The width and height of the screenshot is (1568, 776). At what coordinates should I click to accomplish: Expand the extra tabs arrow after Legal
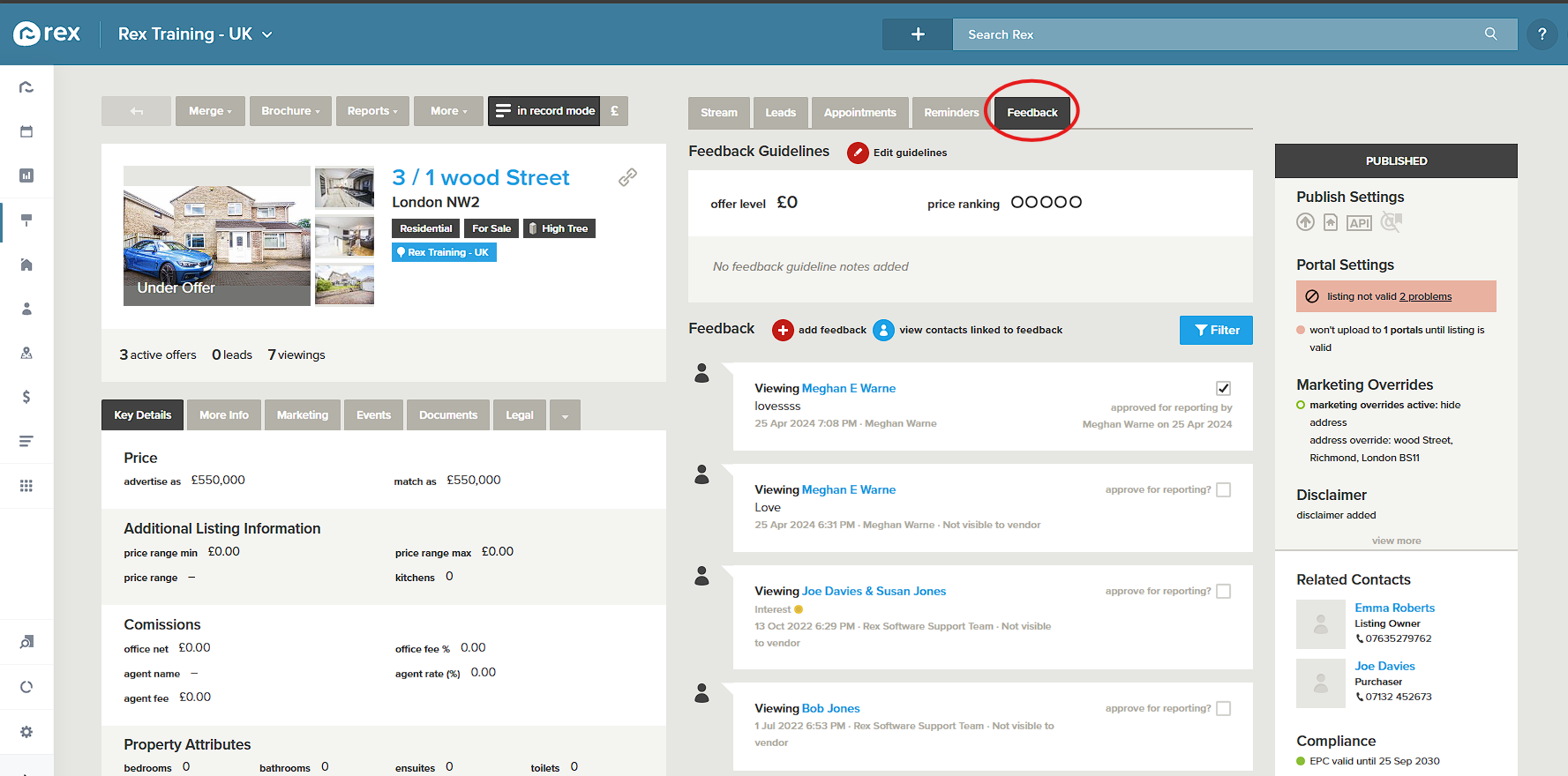click(x=565, y=415)
